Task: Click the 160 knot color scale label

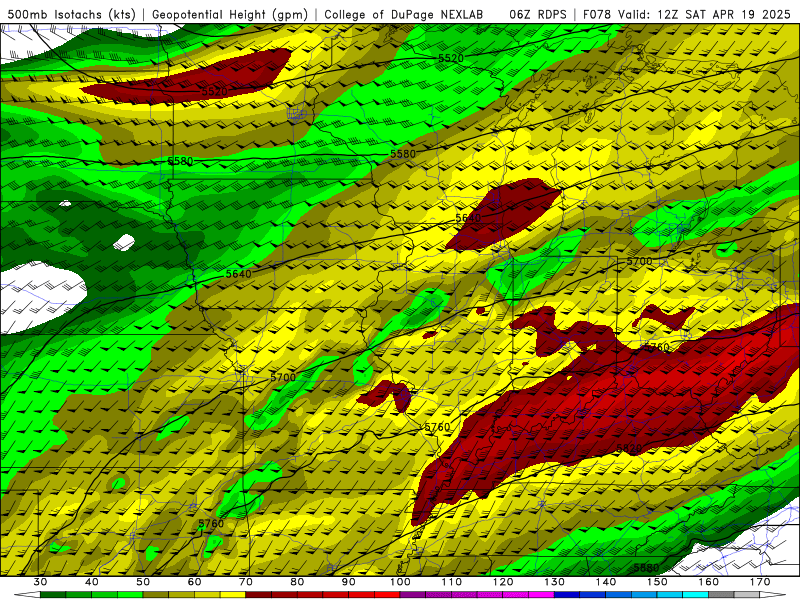Action: point(708,582)
